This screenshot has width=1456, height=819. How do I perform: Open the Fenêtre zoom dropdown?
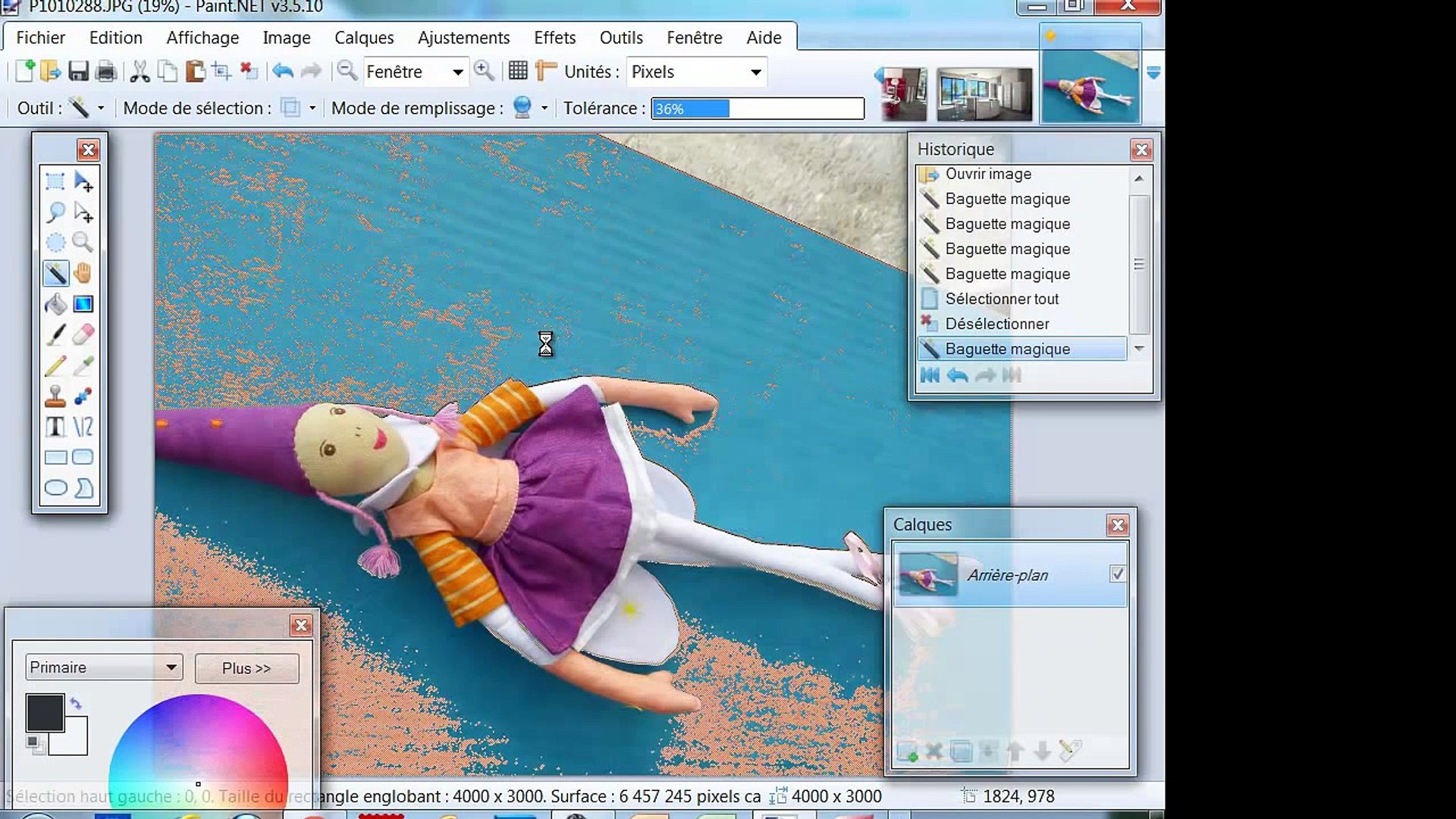[x=457, y=72]
